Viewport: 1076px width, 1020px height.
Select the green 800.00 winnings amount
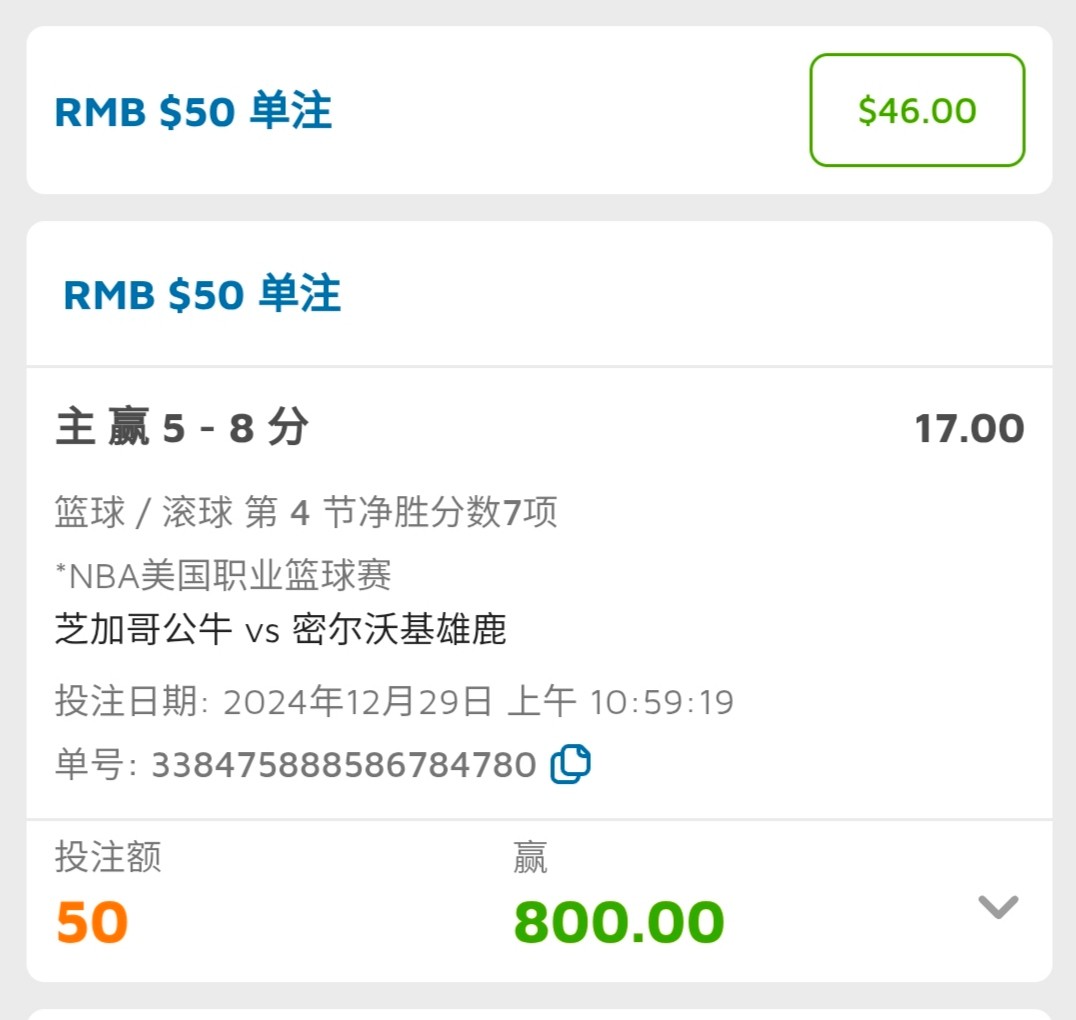click(619, 922)
